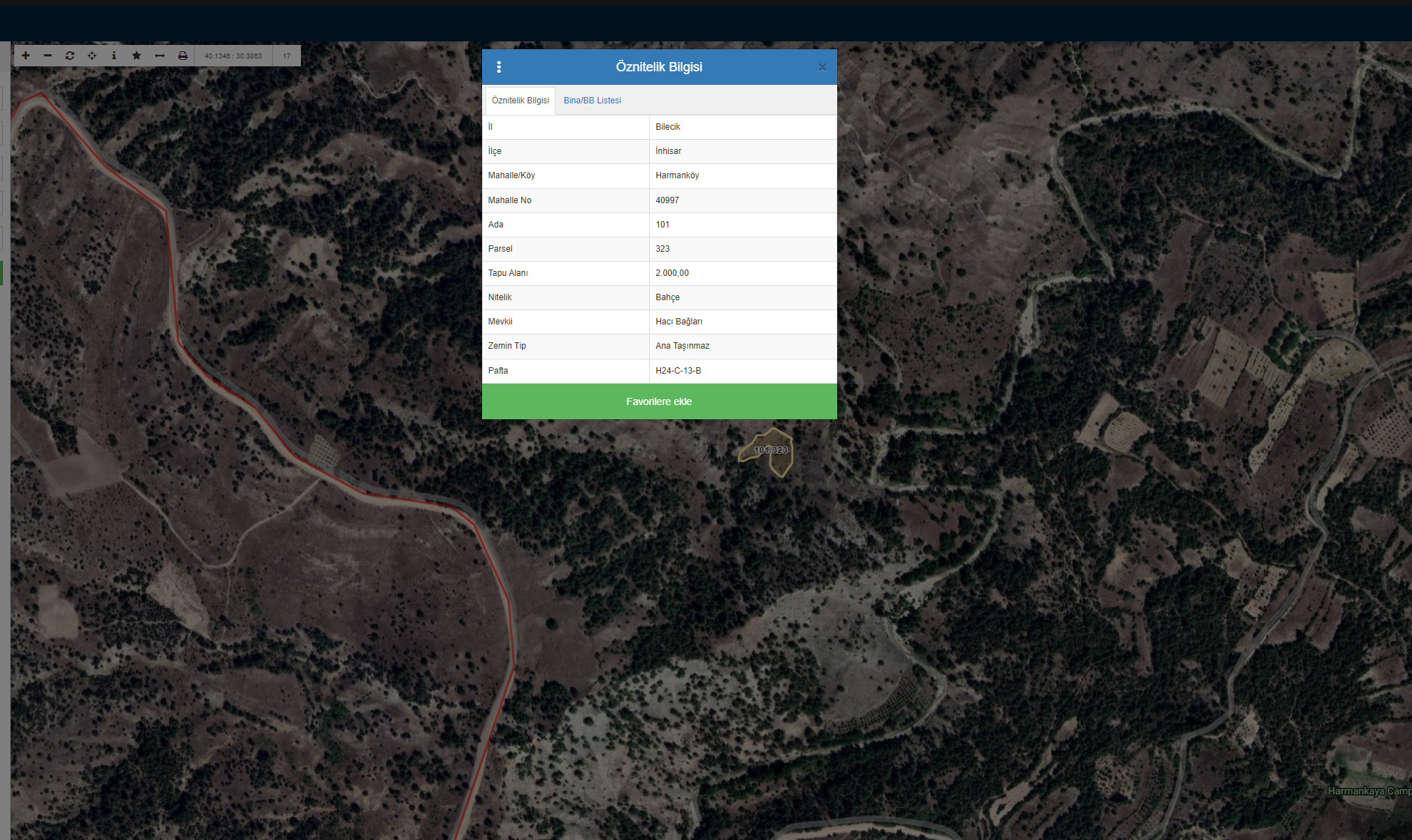Click the 101/323 parcel on map
The height and width of the screenshot is (840, 1412).
(771, 450)
